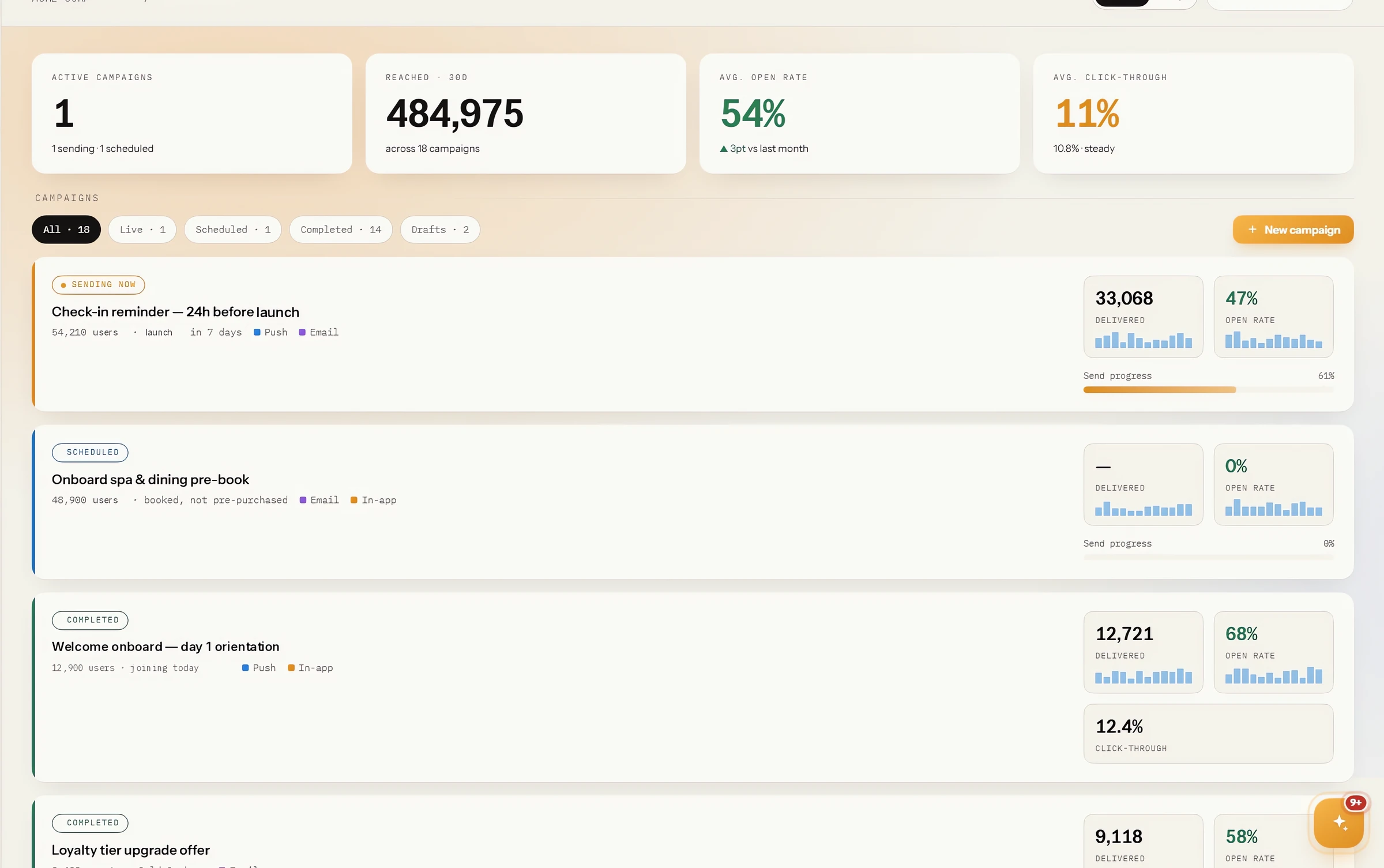Click the Push tag on Welcome onboard
Screen dimensions: 1384x868
pos(259,668)
